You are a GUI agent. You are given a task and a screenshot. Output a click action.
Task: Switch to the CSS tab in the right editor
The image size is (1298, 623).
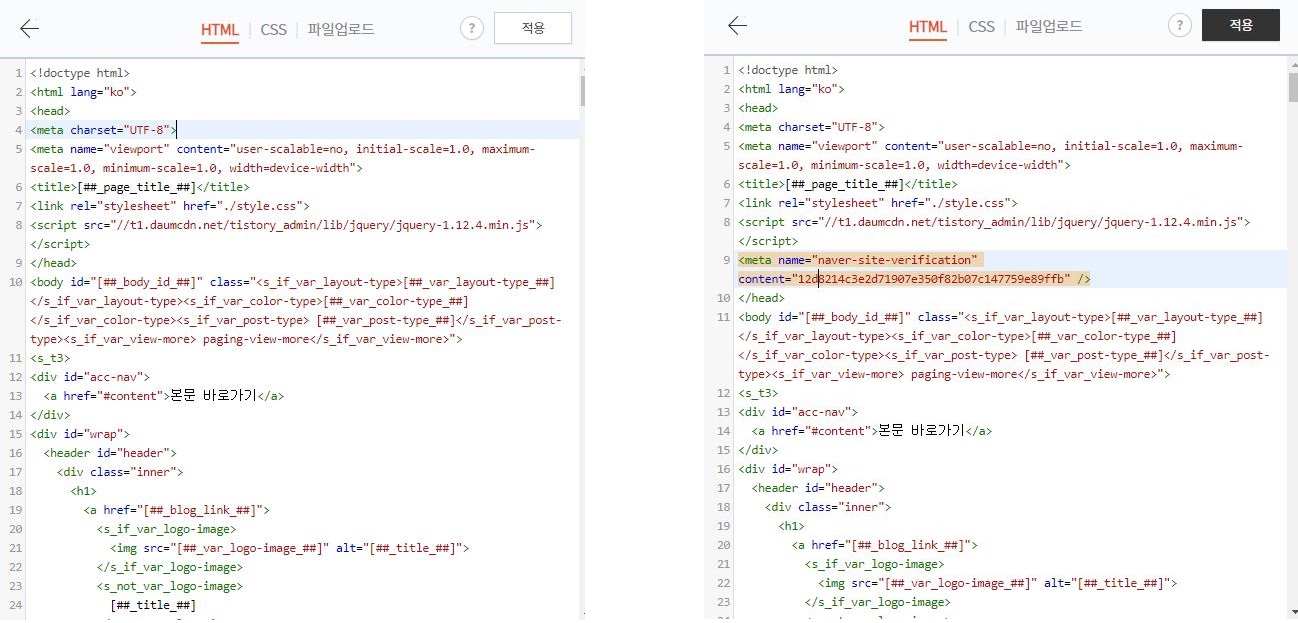point(982,27)
